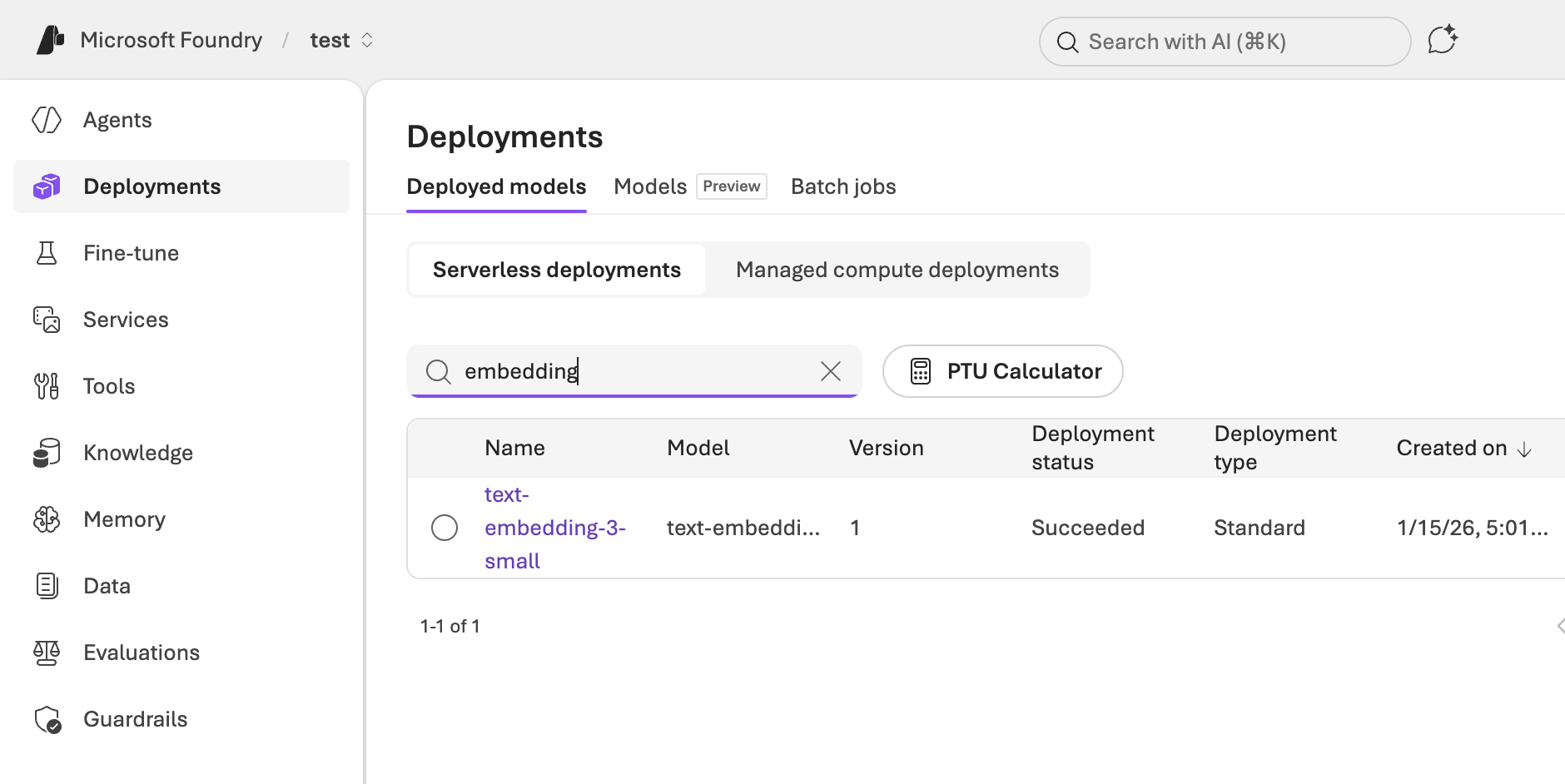1565x784 pixels.
Task: Click the Fine-tune flask icon
Action: [47, 253]
